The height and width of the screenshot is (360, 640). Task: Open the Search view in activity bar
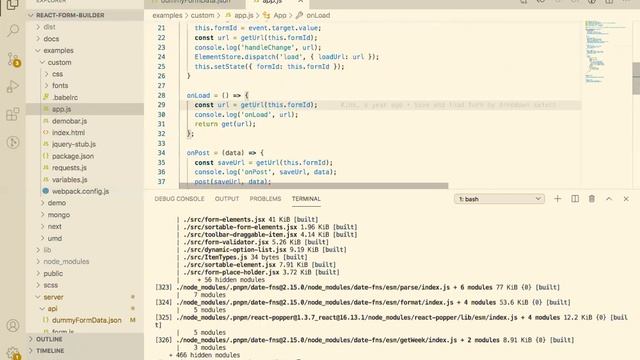coord(13,30)
